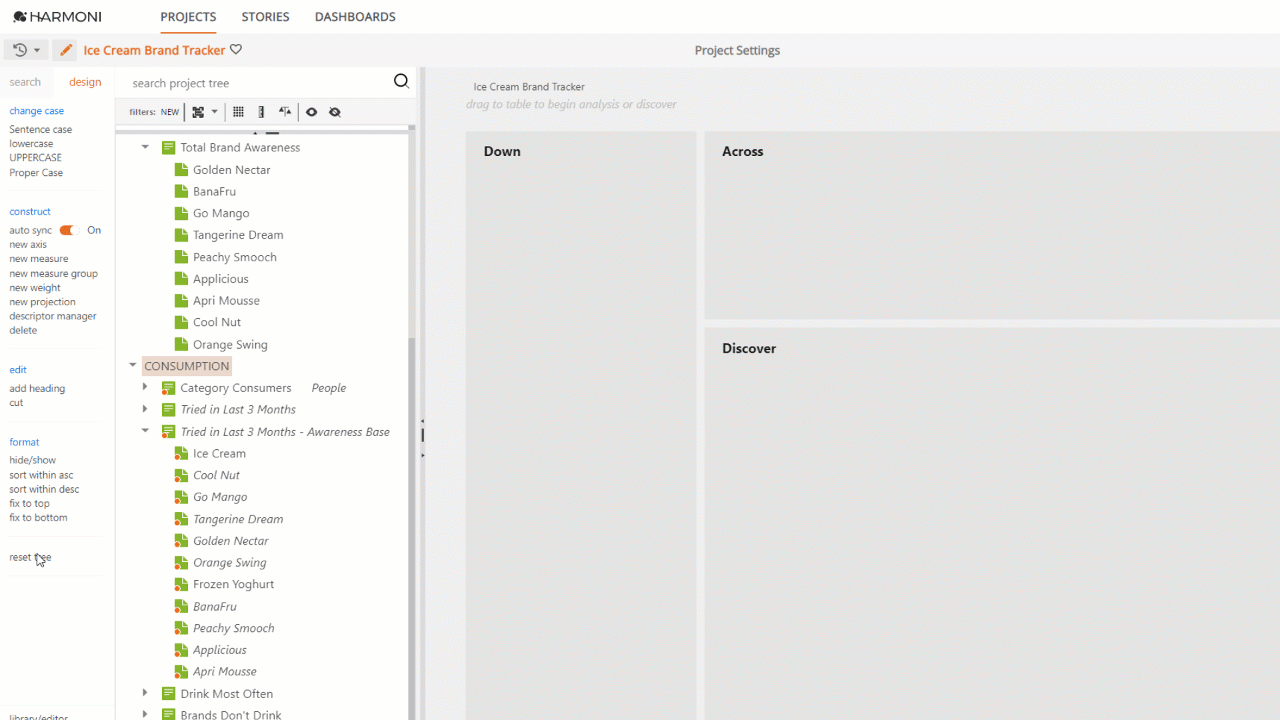Select Tangerine Dream under Total Brand Awareness
This screenshot has width=1280, height=720.
(x=238, y=235)
